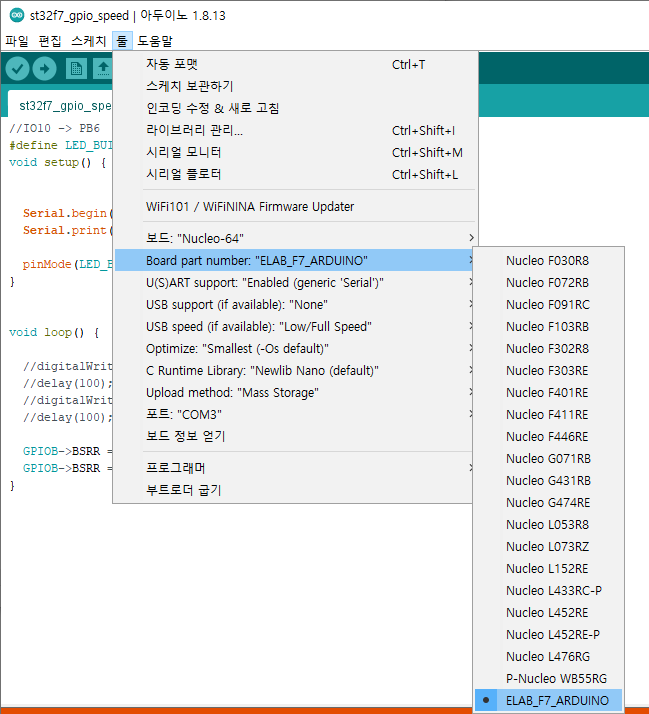Viewport: 649px width, 714px height.
Task: Click 부트로더 굽기 entry
Action: 296,490
